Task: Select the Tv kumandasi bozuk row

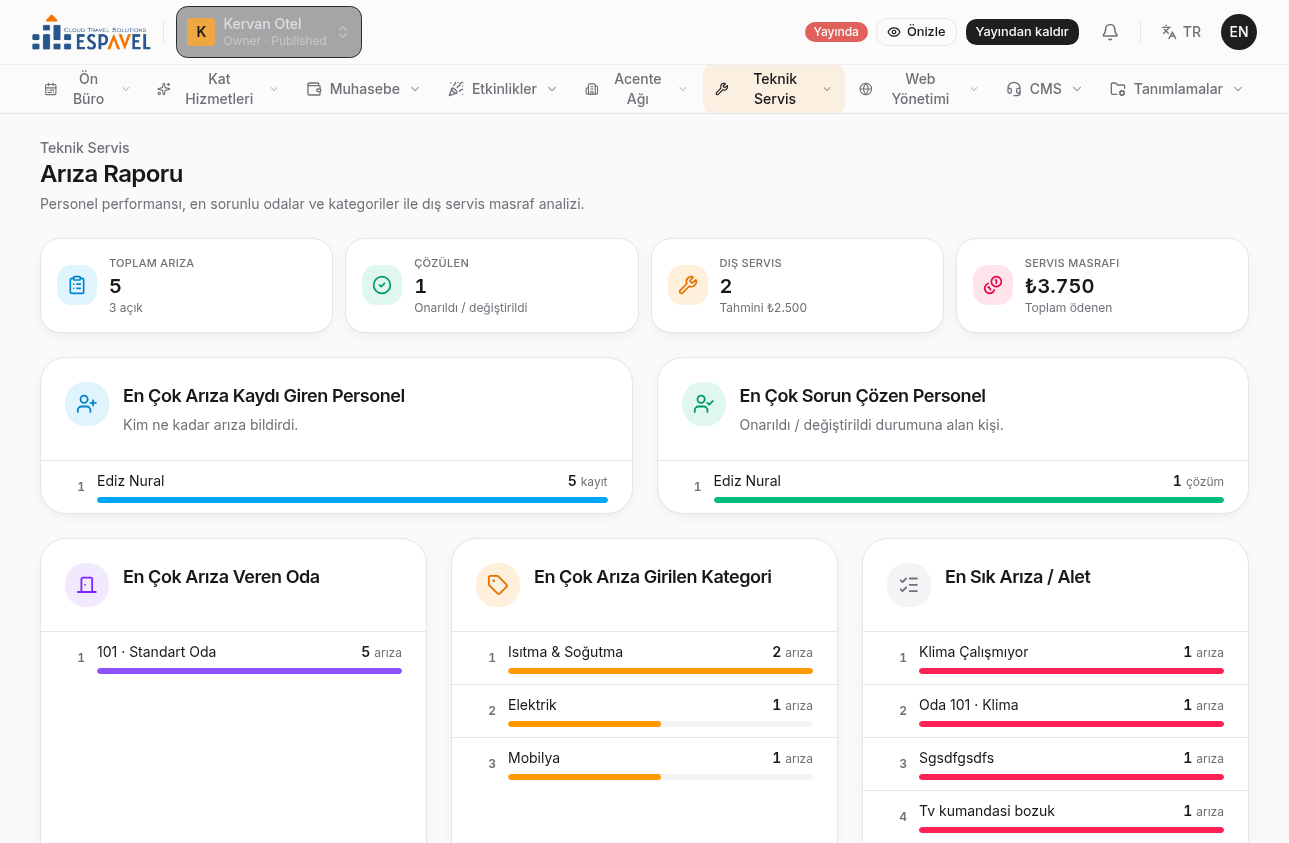Action: (1055, 817)
